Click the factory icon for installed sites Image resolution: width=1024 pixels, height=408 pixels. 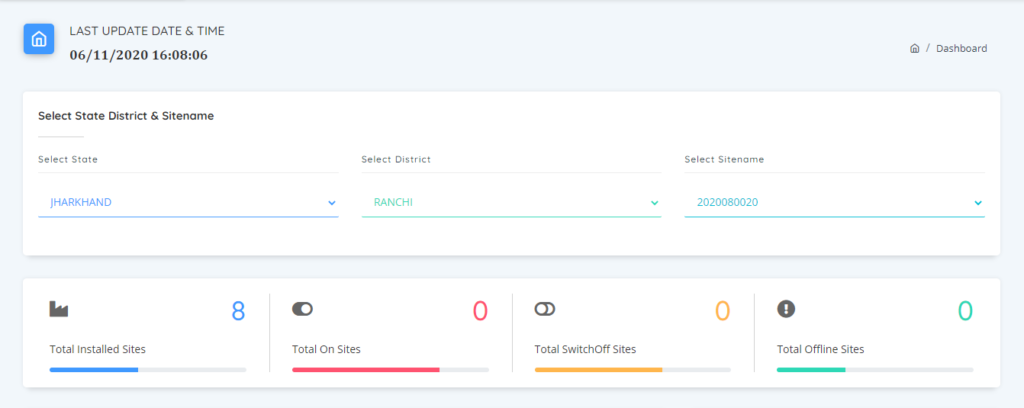click(x=59, y=309)
